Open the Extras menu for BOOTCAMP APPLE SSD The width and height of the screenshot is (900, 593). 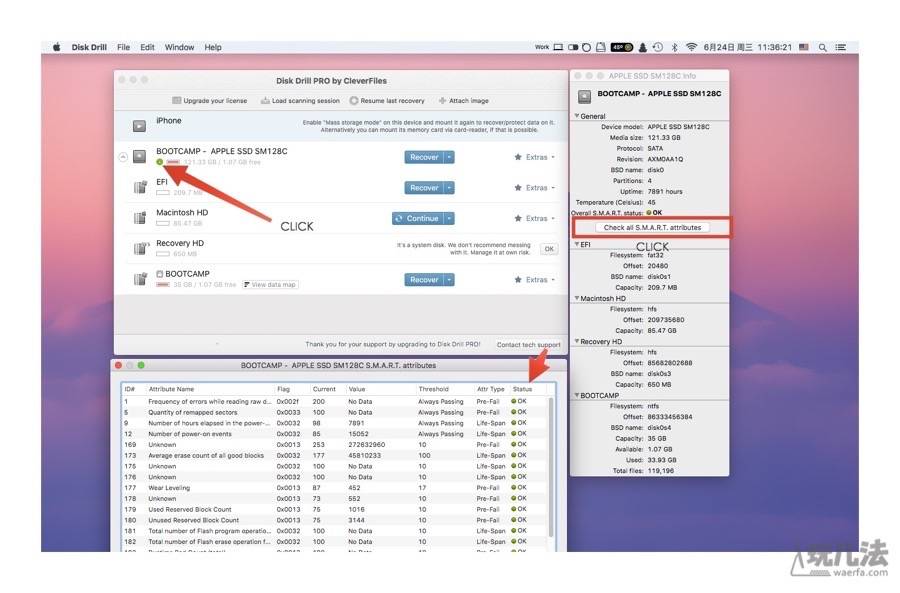(535, 157)
